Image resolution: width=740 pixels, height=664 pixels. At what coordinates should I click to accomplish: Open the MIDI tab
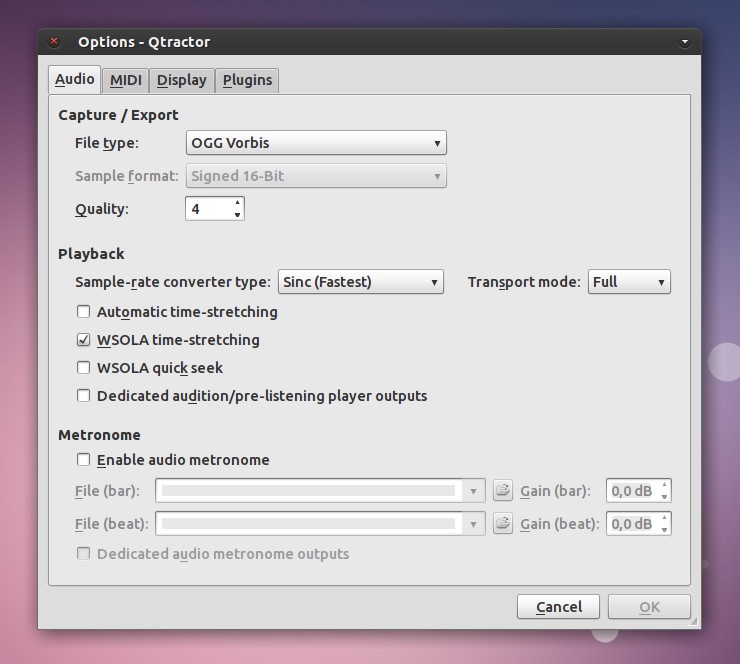pos(126,80)
